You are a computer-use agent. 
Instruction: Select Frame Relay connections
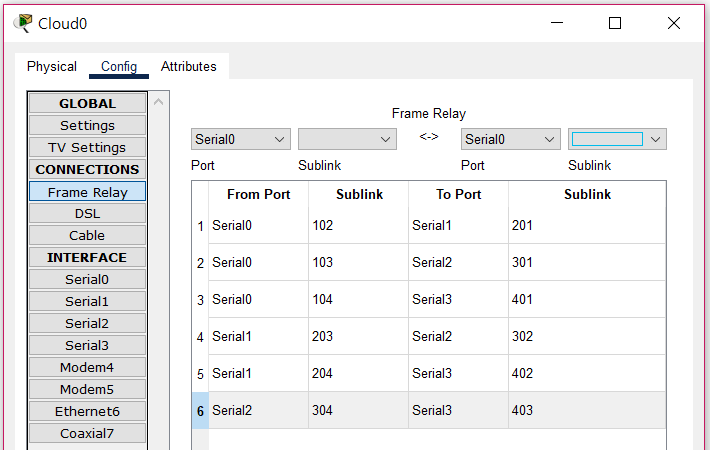point(87,192)
